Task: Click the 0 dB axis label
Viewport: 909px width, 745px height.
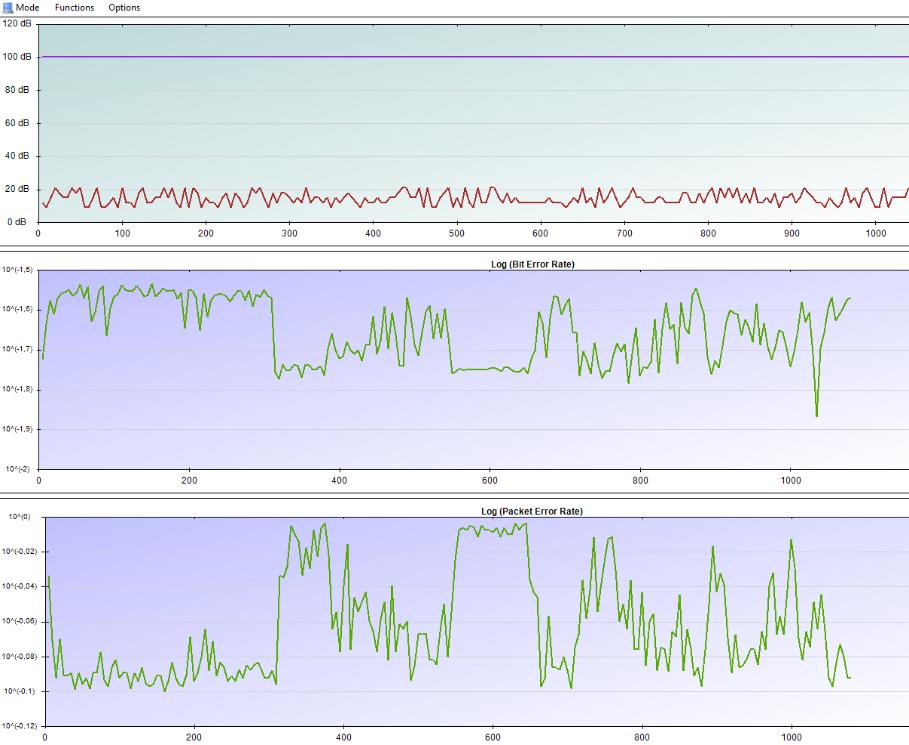Action: 17,222
